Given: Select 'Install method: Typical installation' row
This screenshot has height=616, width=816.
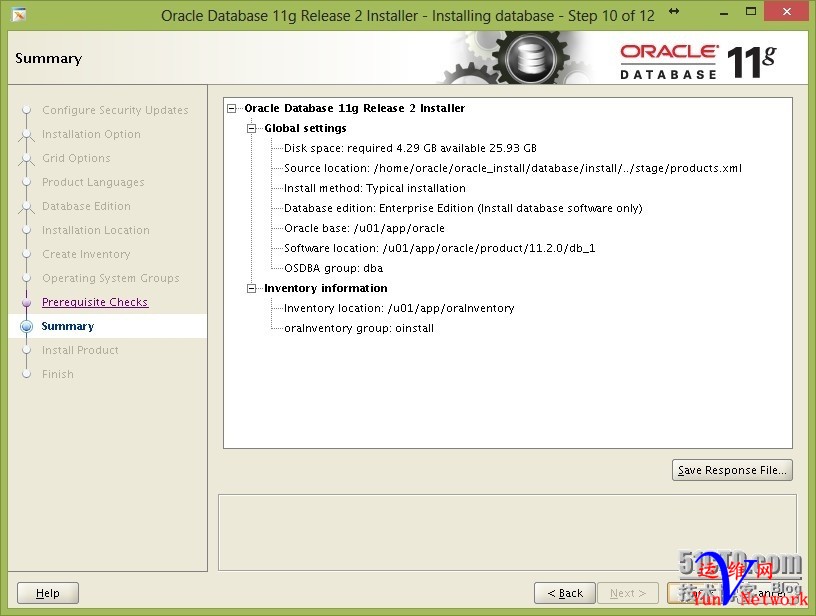Looking at the screenshot, I should coord(375,188).
